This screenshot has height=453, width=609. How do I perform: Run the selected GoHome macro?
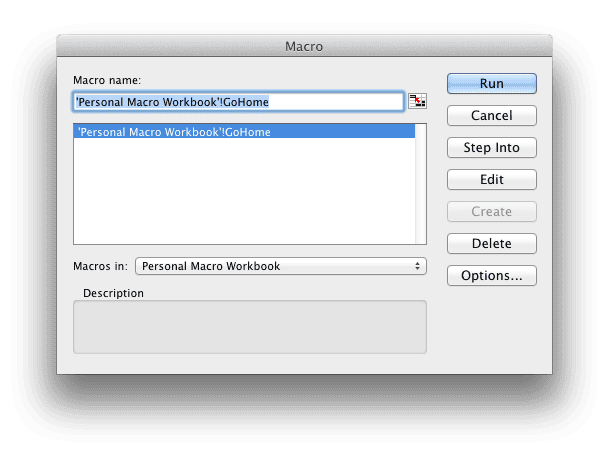click(491, 84)
